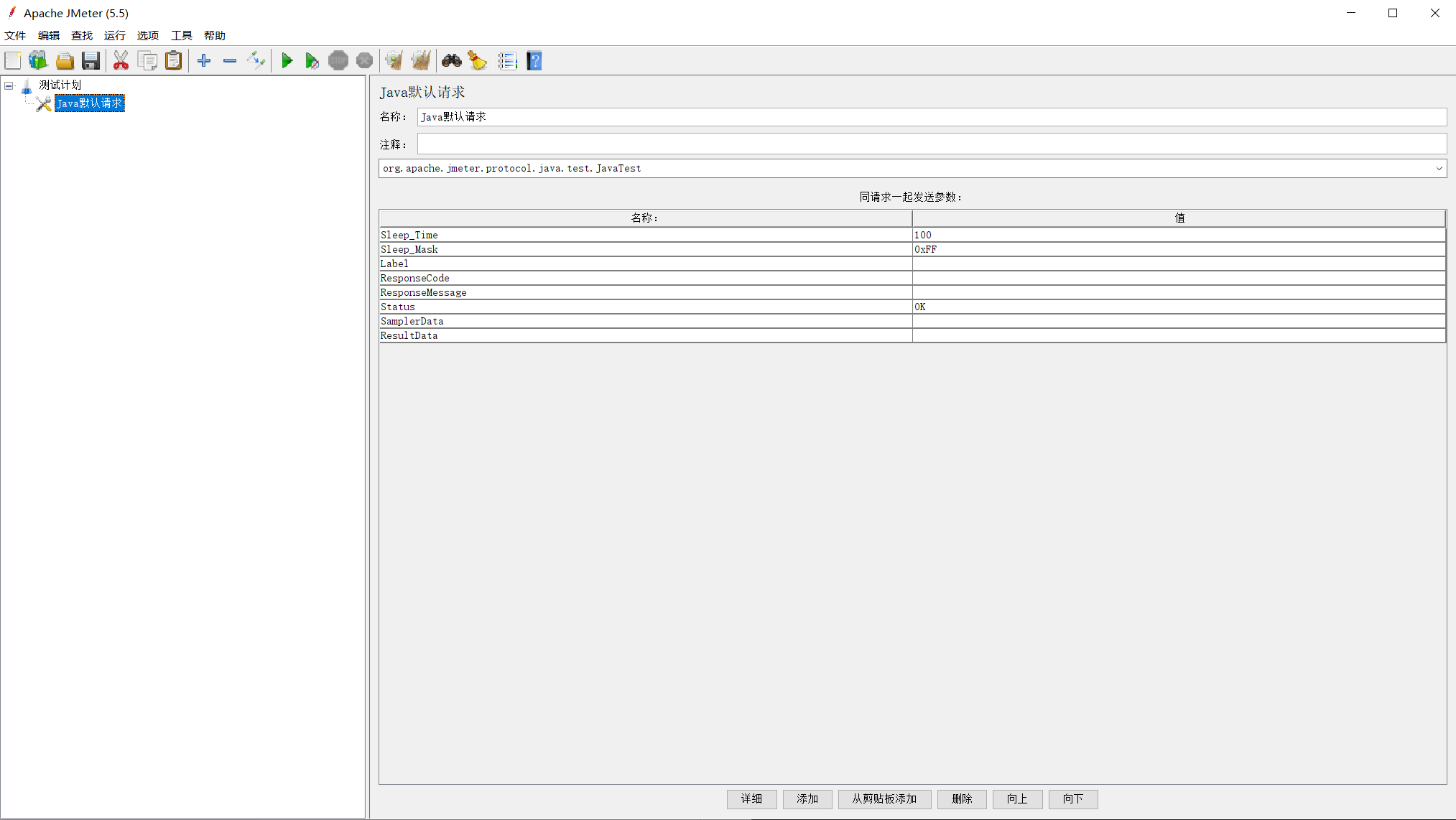Select the Sleep_Time parameter row
Image resolution: width=1456 pixels, height=820 pixels.
point(912,235)
